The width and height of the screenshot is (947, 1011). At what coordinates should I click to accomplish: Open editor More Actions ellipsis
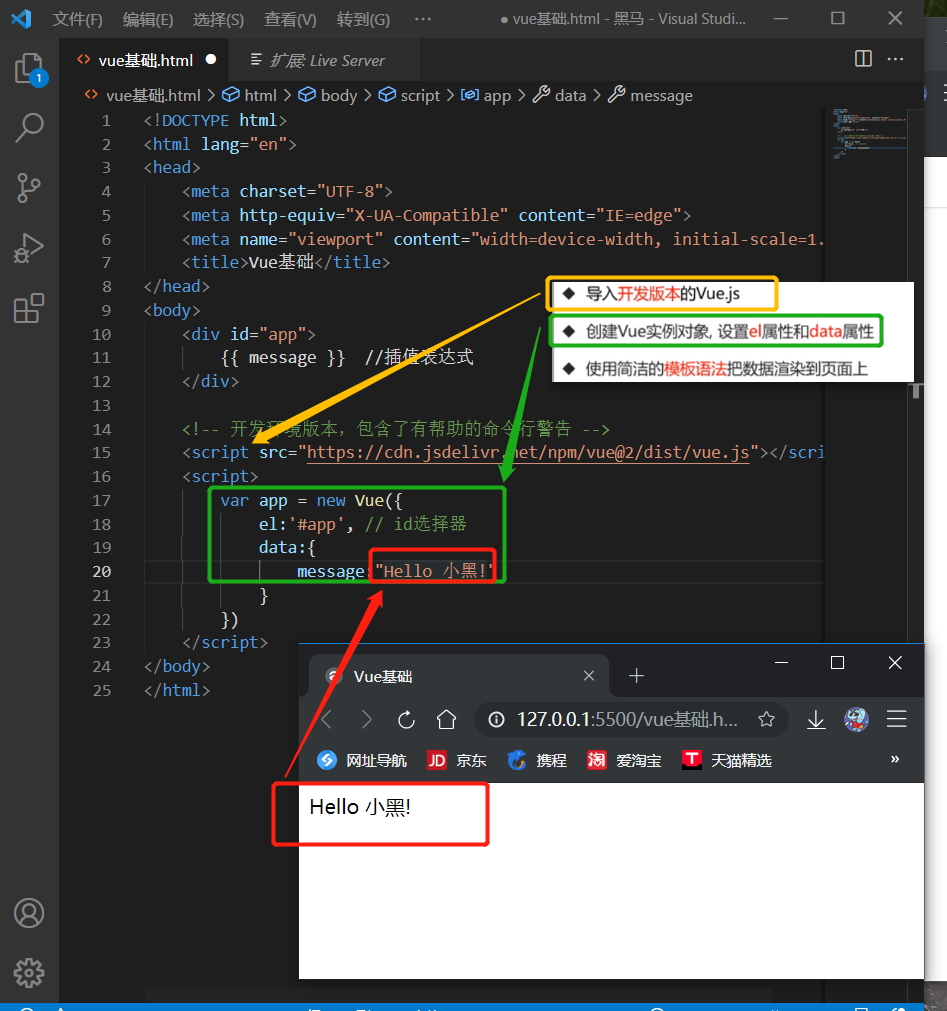[895, 59]
